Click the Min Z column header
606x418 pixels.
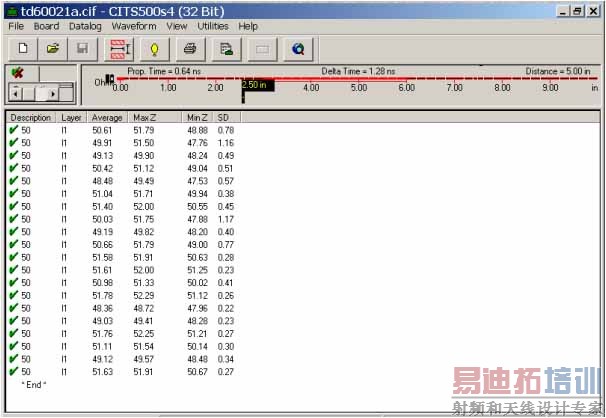197,117
